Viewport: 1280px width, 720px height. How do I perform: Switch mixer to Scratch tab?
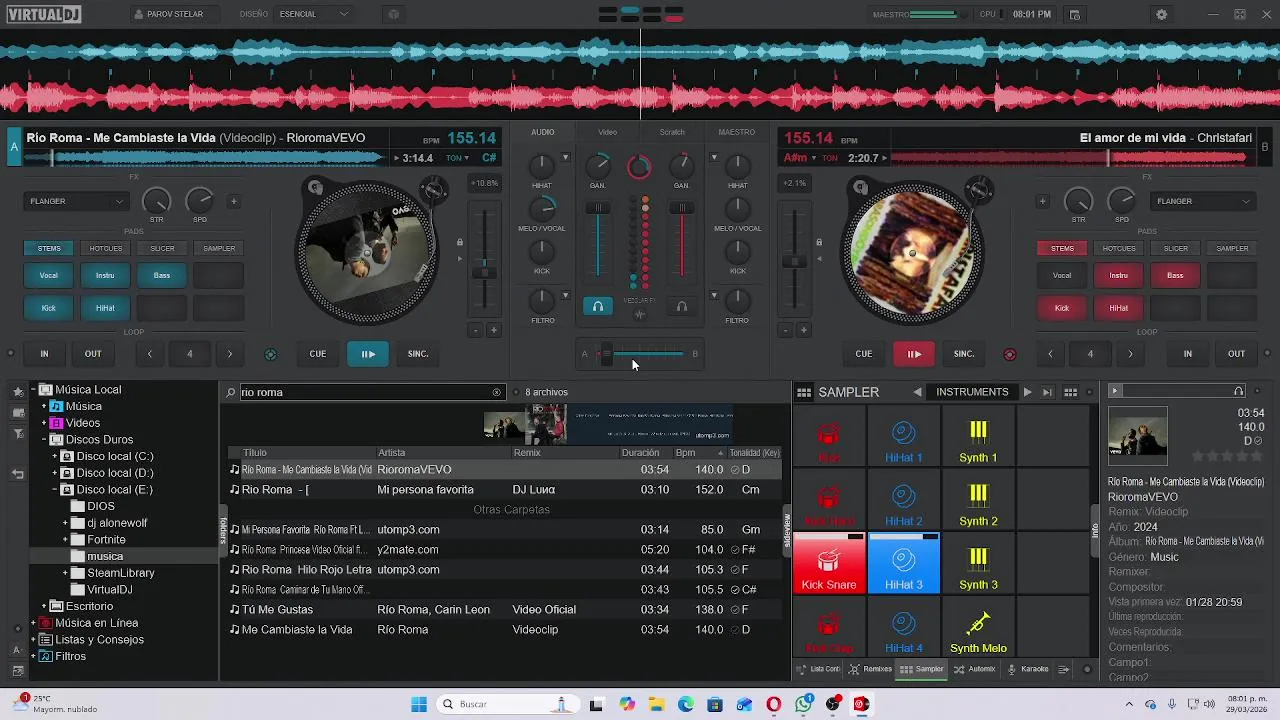[672, 132]
